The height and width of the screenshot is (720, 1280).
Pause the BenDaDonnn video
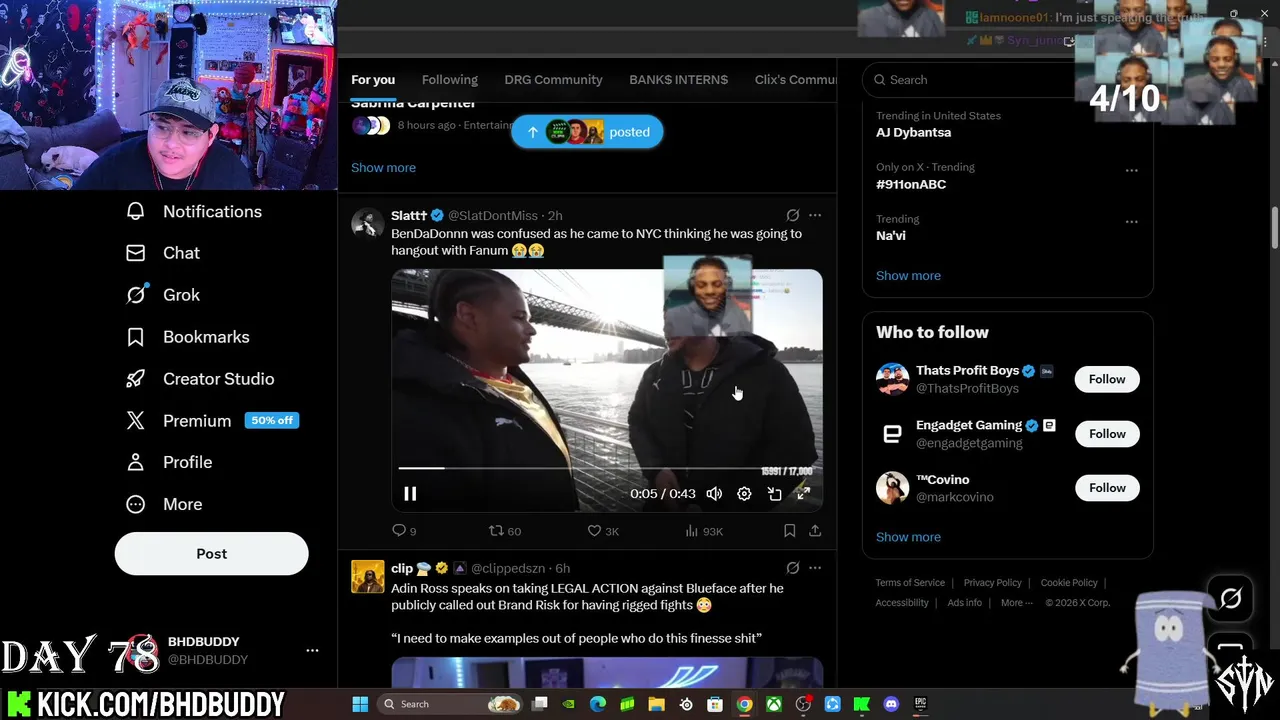point(410,493)
